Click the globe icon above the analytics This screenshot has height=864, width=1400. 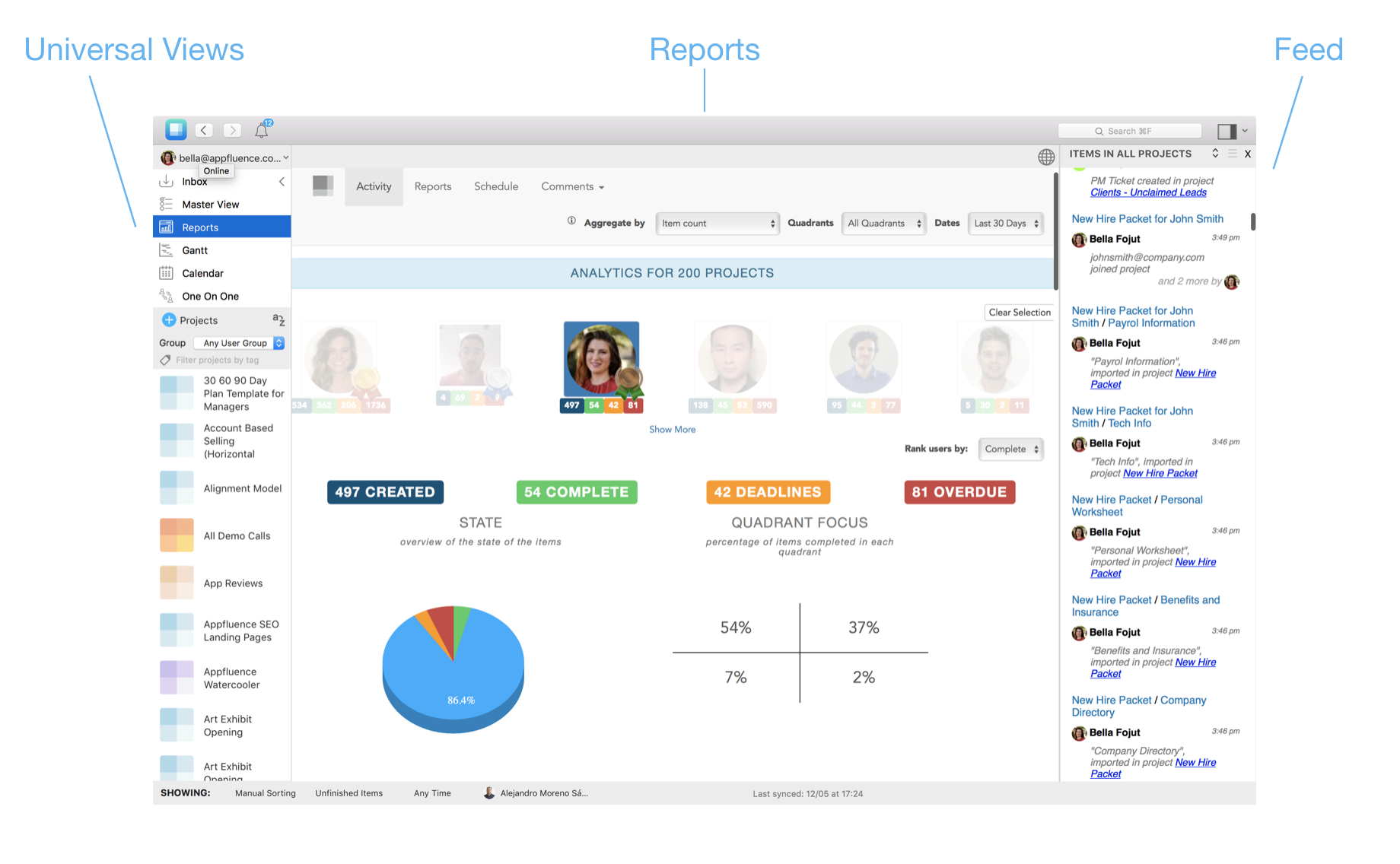click(1046, 157)
